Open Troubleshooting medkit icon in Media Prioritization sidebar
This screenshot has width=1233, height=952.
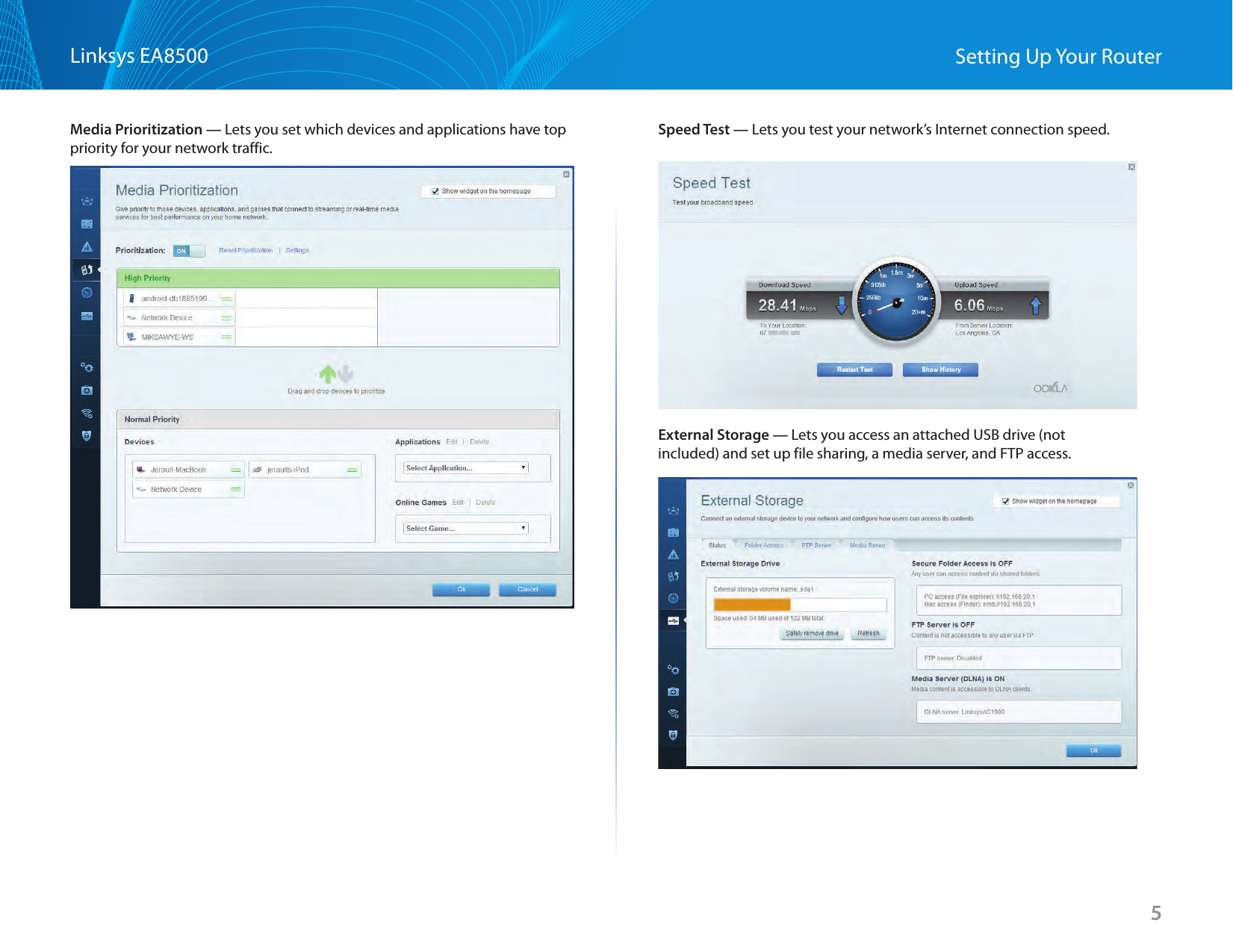[87, 391]
